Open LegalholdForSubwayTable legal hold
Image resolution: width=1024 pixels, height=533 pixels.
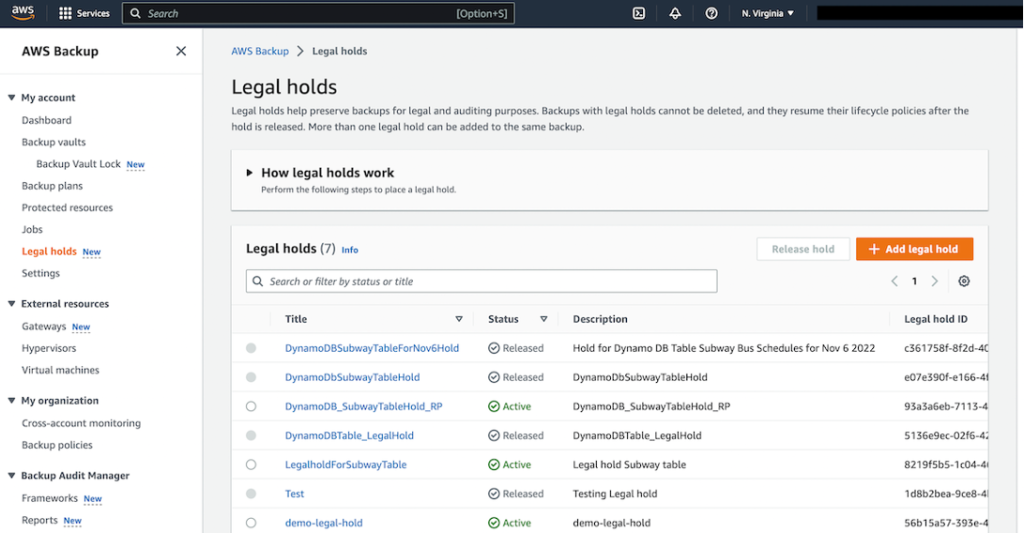click(x=345, y=464)
